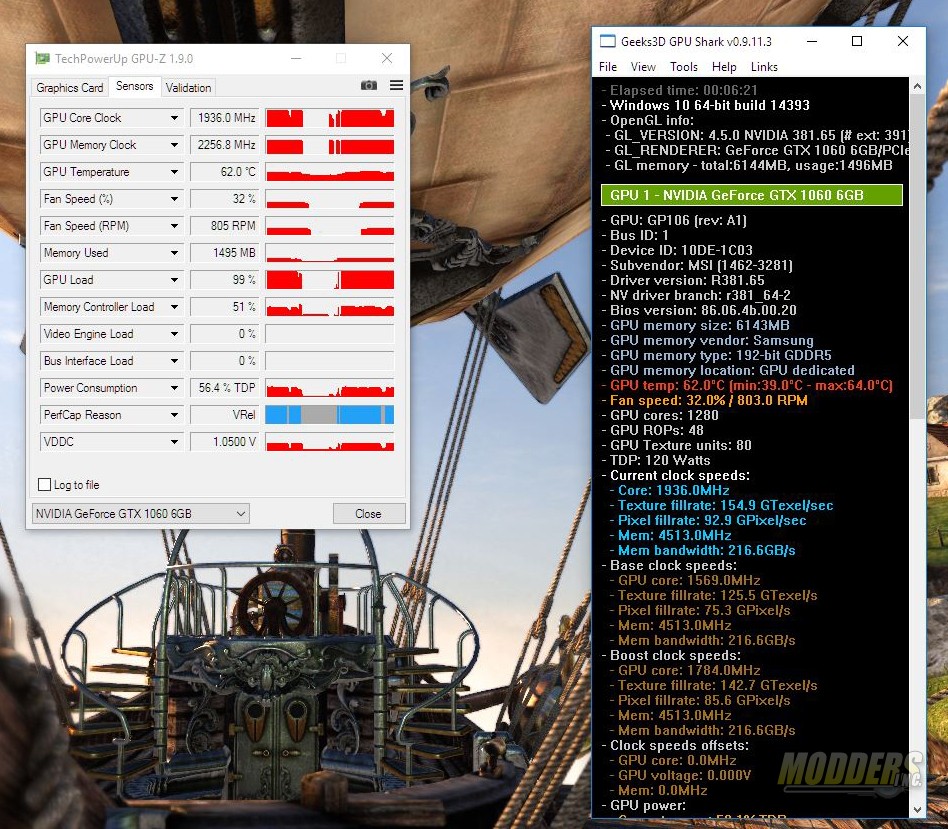Image resolution: width=948 pixels, height=829 pixels.
Task: Click the GPU-Z application icon in title bar
Action: pos(42,59)
